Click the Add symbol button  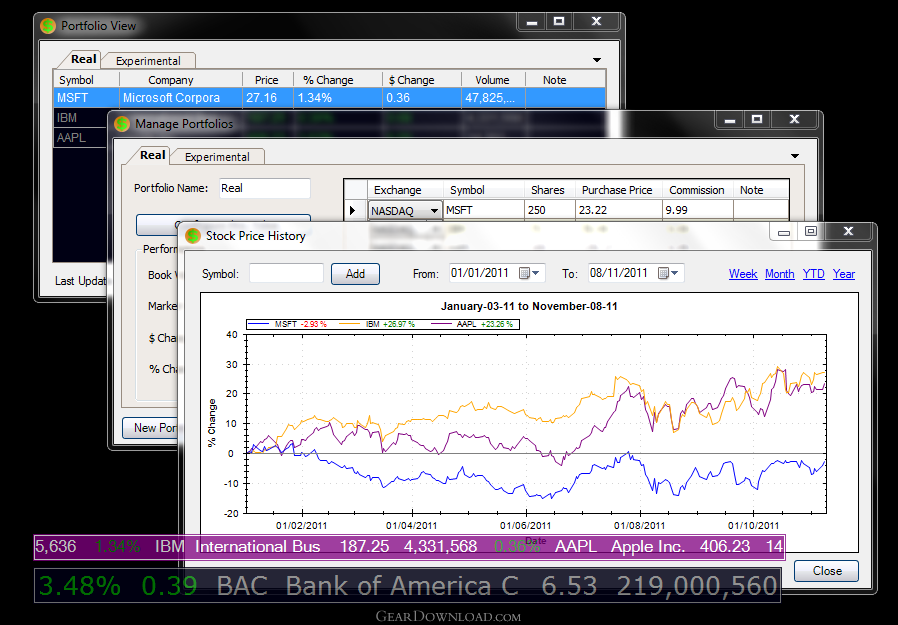coord(355,274)
